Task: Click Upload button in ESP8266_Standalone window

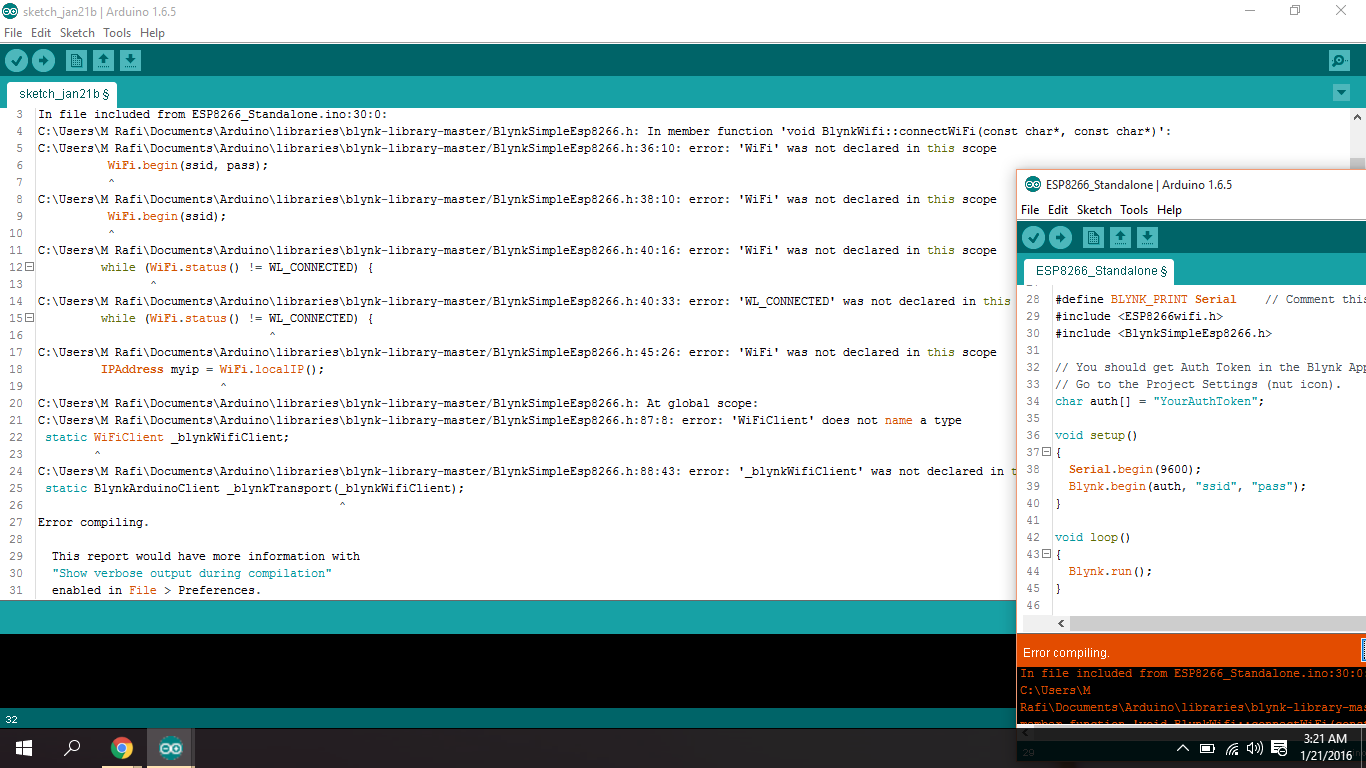Action: (1060, 237)
